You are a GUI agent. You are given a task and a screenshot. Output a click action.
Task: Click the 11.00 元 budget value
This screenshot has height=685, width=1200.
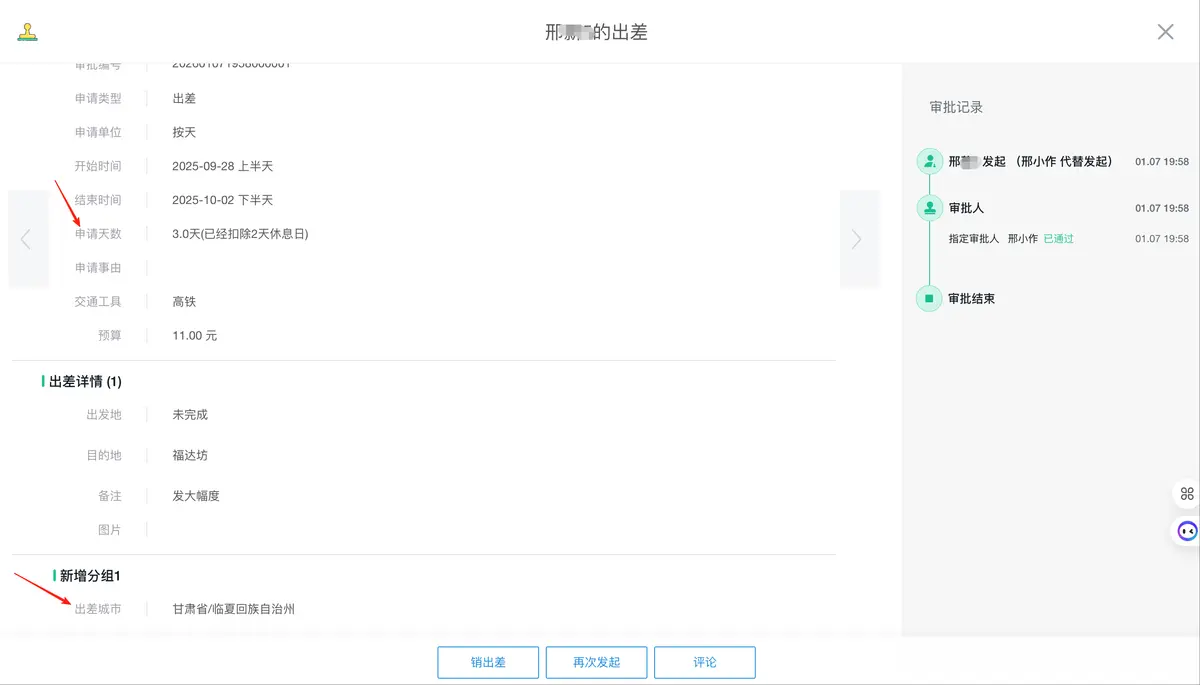coord(194,336)
